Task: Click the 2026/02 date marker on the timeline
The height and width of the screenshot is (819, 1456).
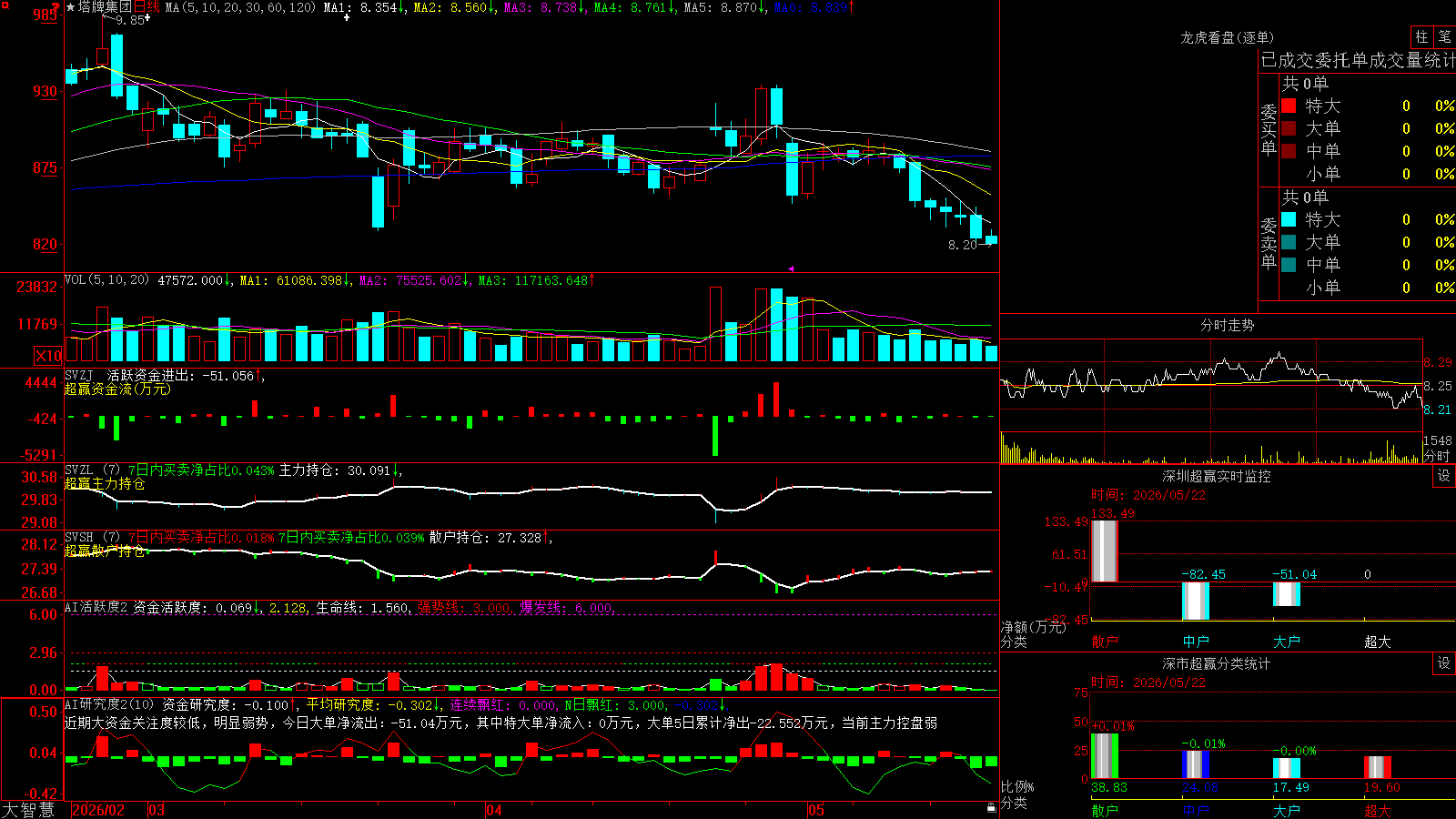Action: click(x=98, y=810)
